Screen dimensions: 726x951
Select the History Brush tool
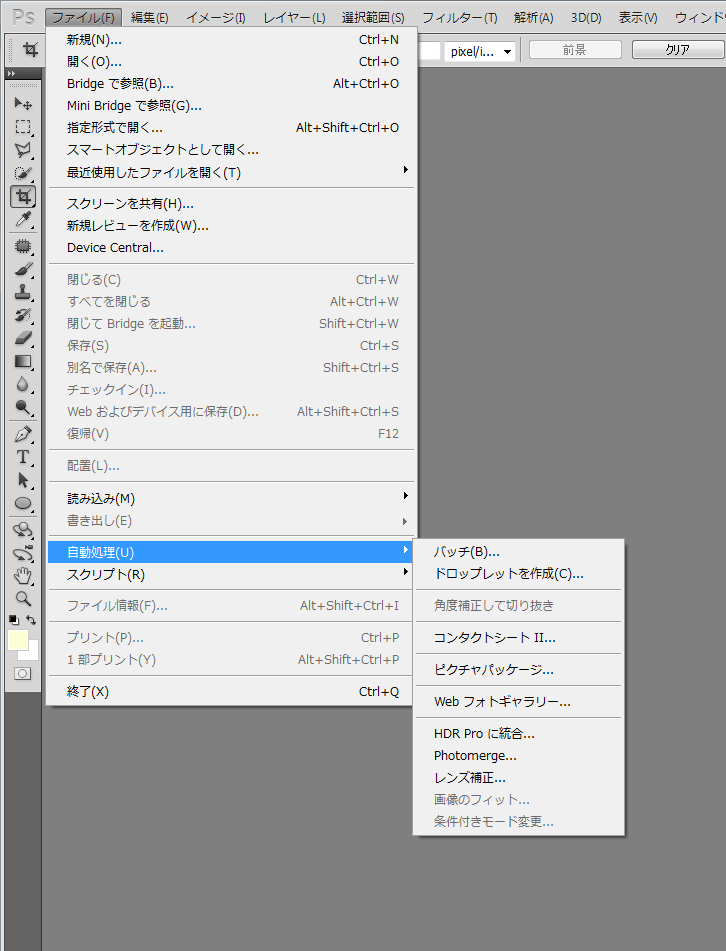click(x=23, y=315)
